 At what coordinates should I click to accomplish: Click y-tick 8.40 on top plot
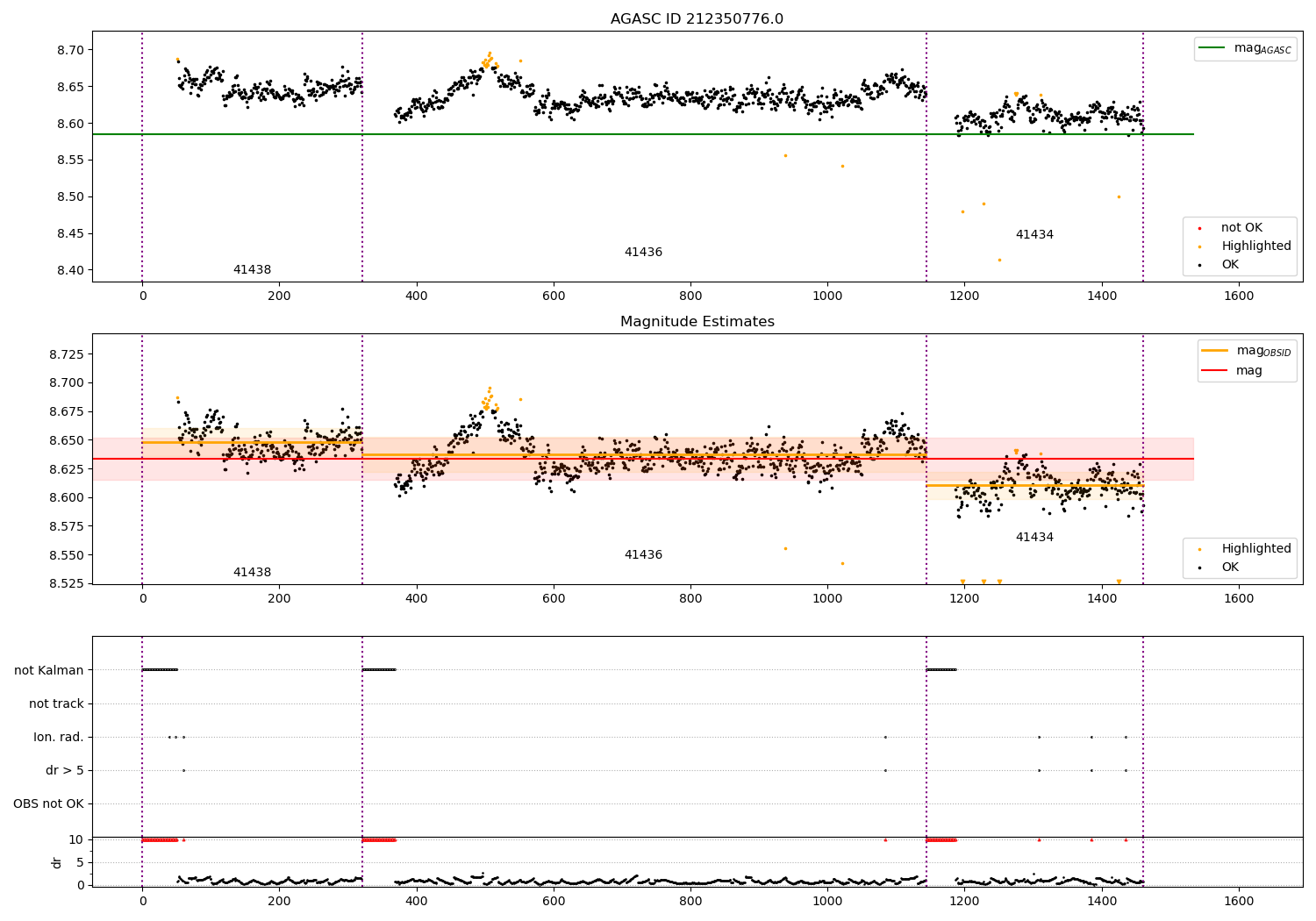click(x=71, y=270)
